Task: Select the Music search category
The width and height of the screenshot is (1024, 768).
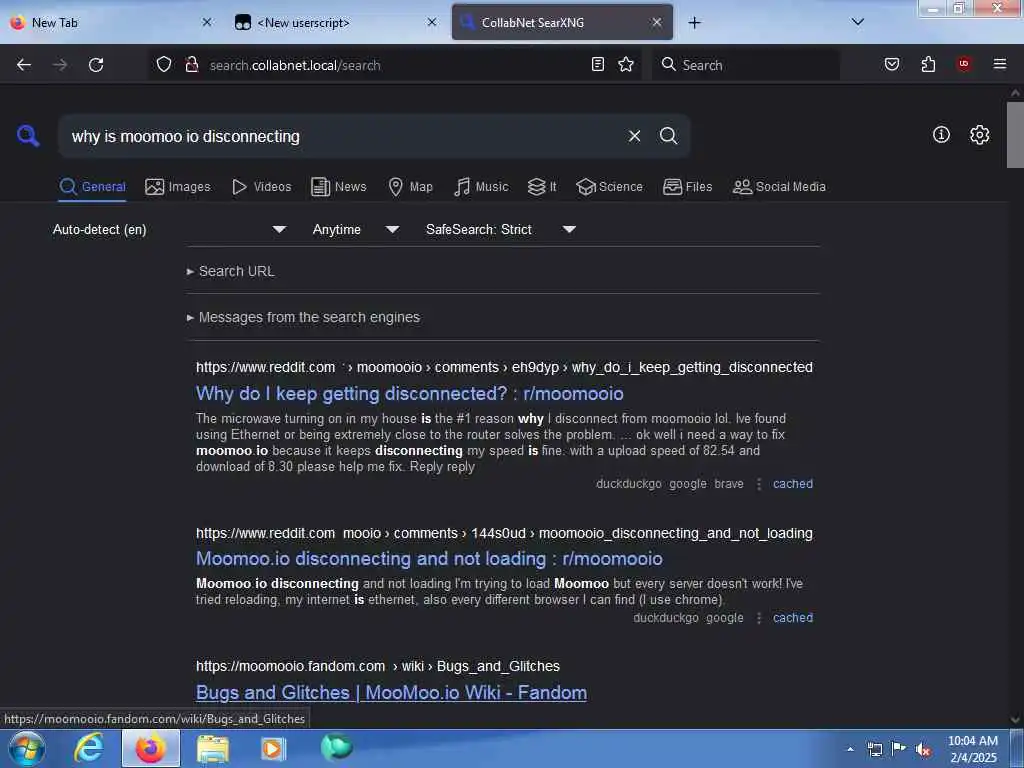Action: tap(481, 187)
